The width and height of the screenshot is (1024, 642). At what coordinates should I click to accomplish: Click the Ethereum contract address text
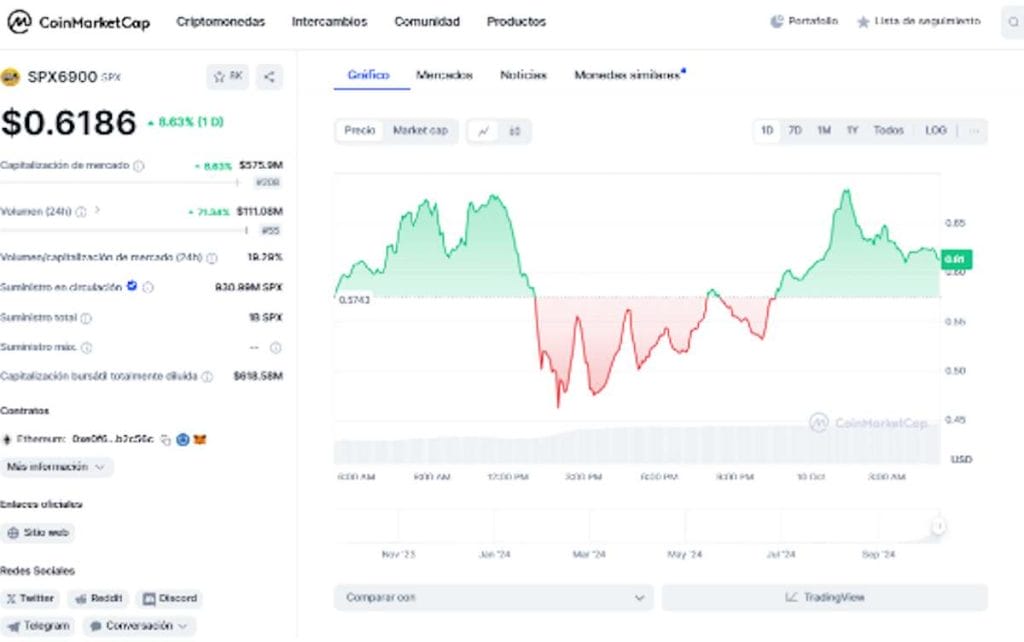coord(112,439)
